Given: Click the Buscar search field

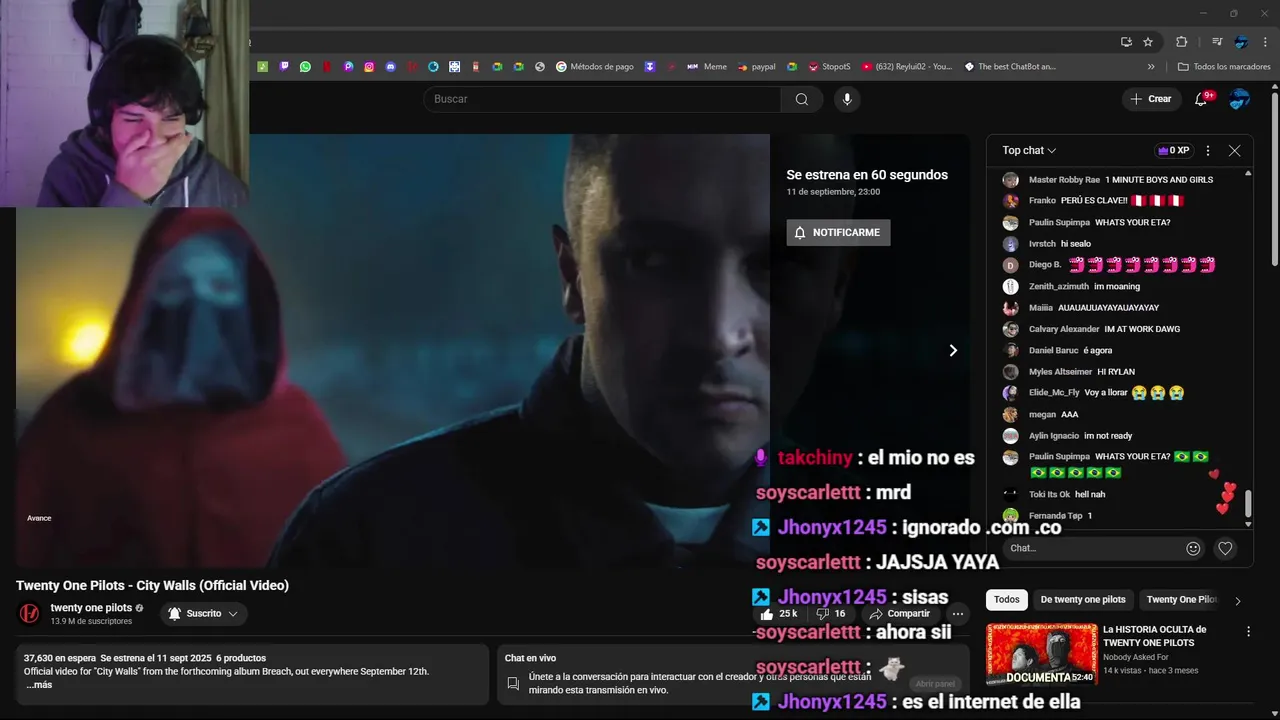Looking at the screenshot, I should point(602,99).
